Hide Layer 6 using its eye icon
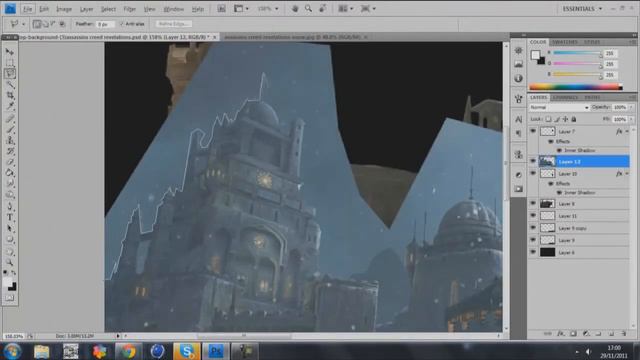Viewport: 640px width, 360px height. pyautogui.click(x=533, y=252)
